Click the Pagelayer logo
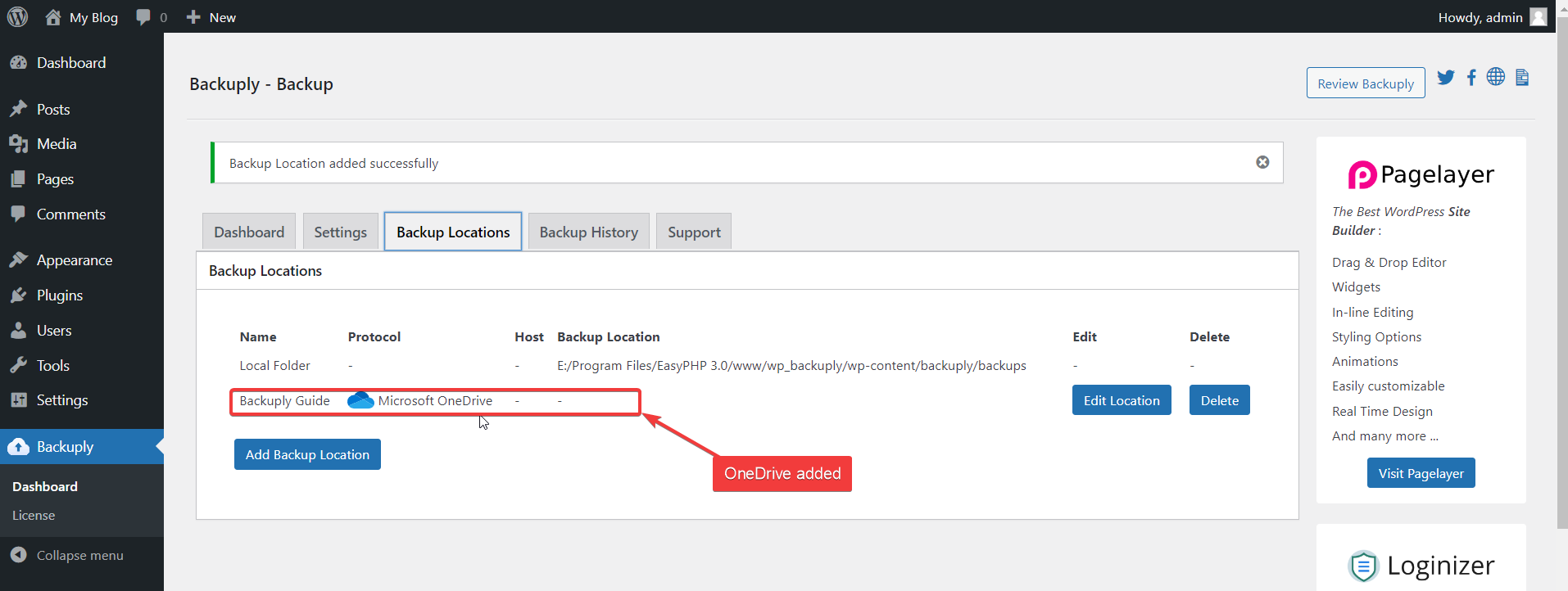1568x591 pixels. pyautogui.click(x=1421, y=174)
